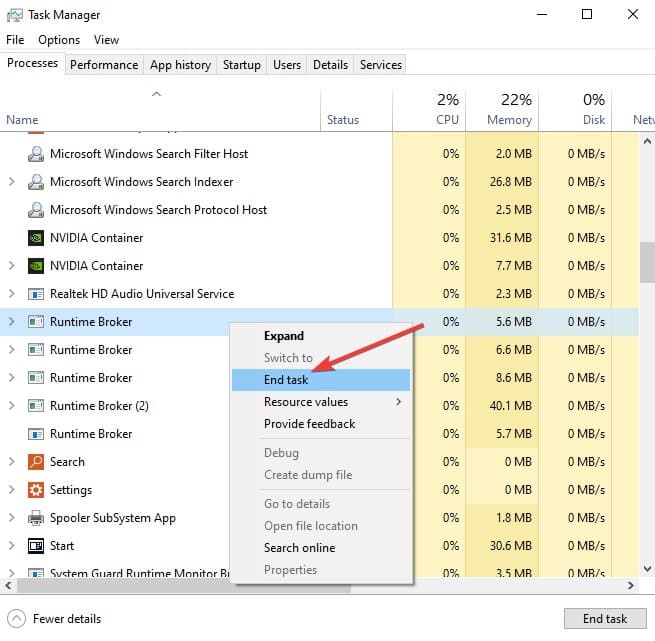Click the Fewer details link

click(x=67, y=619)
